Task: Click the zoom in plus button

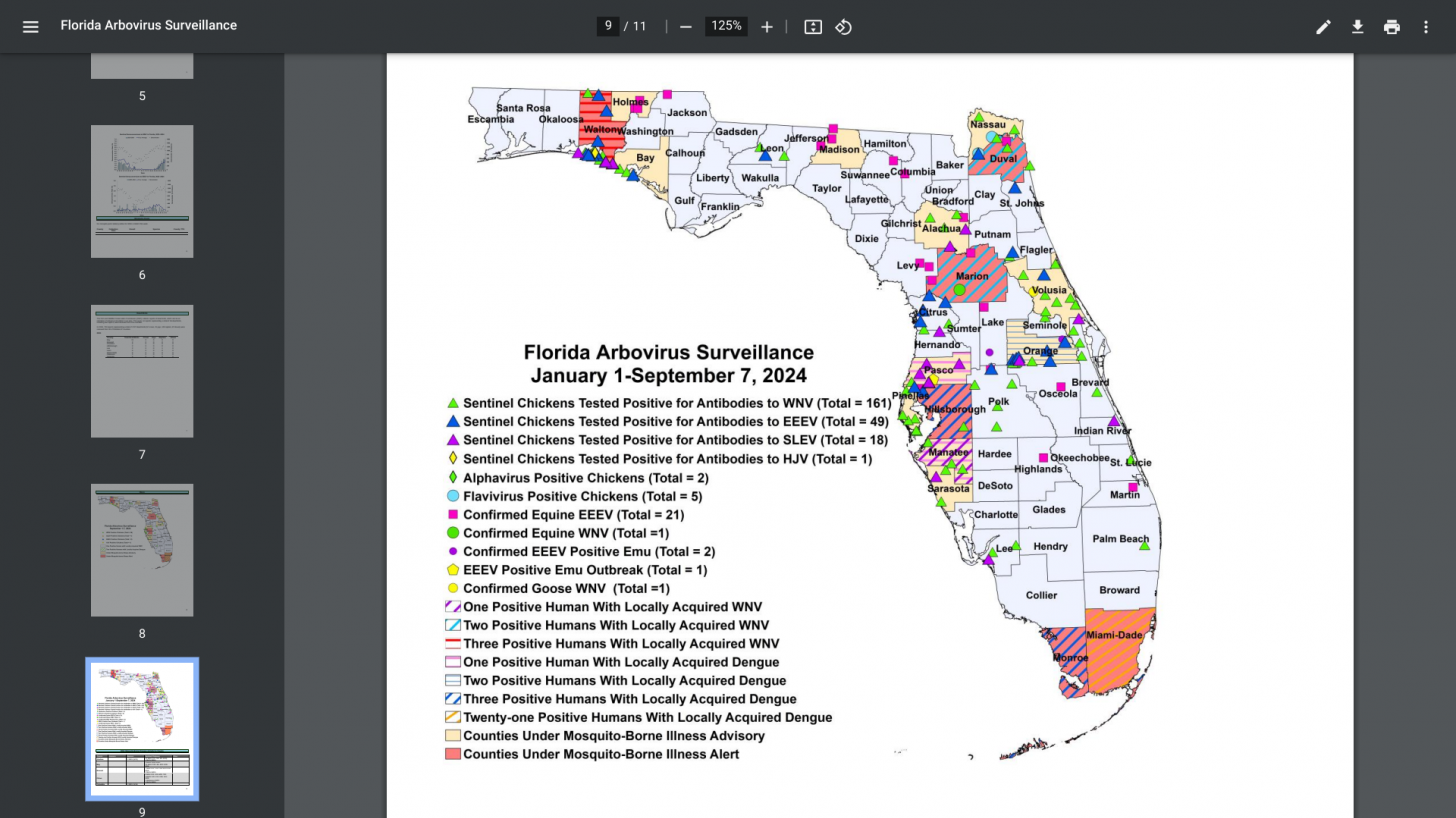Action: coord(767,27)
